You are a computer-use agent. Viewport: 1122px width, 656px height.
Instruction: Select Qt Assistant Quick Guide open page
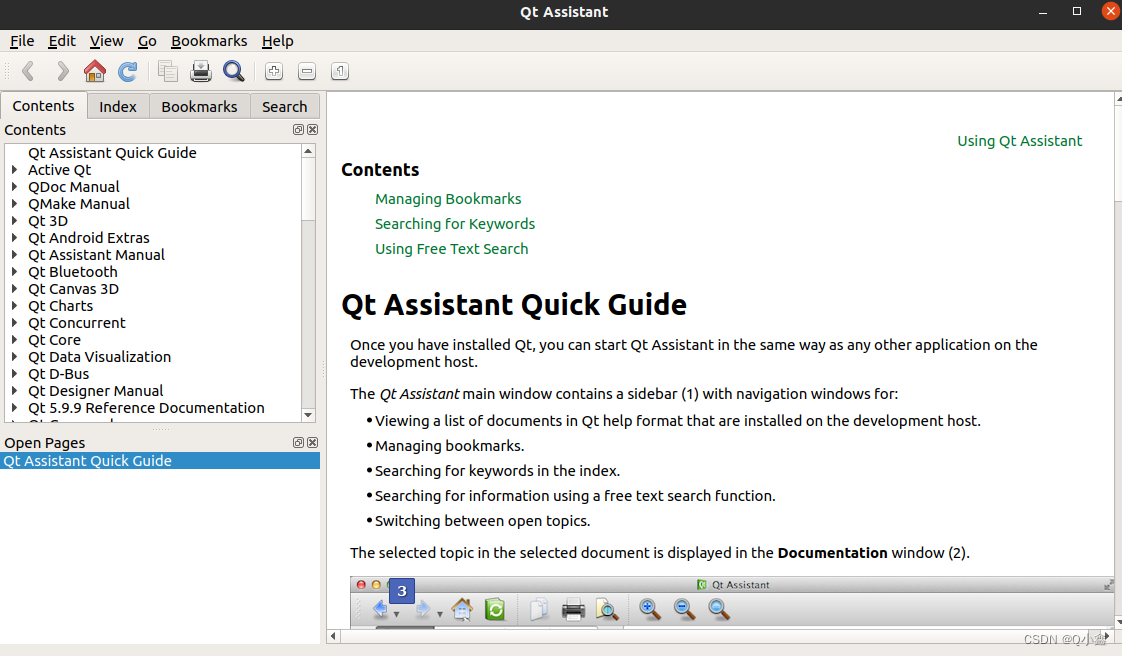click(160, 461)
